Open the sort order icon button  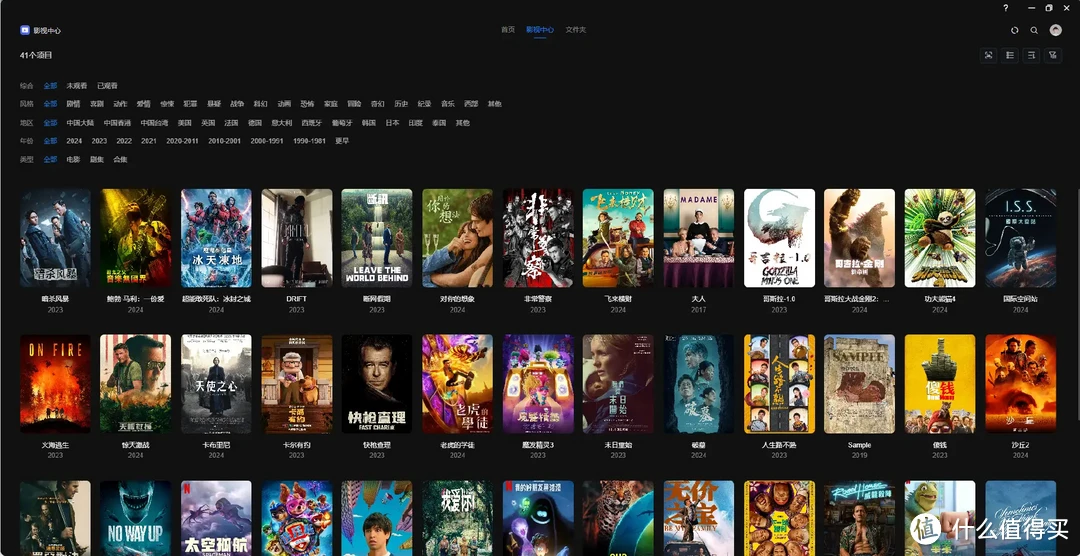(1031, 55)
